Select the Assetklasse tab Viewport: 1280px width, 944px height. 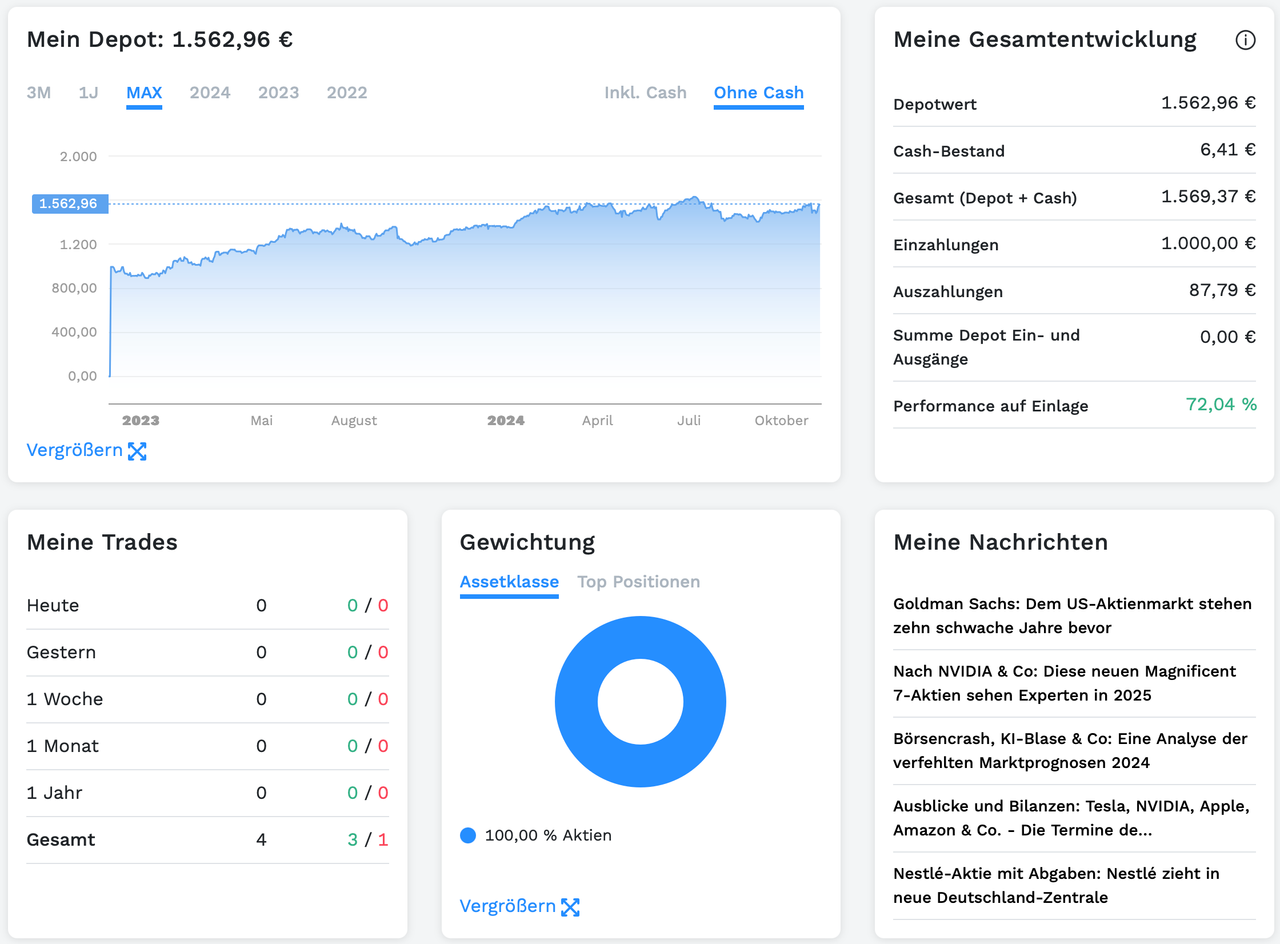coord(509,581)
